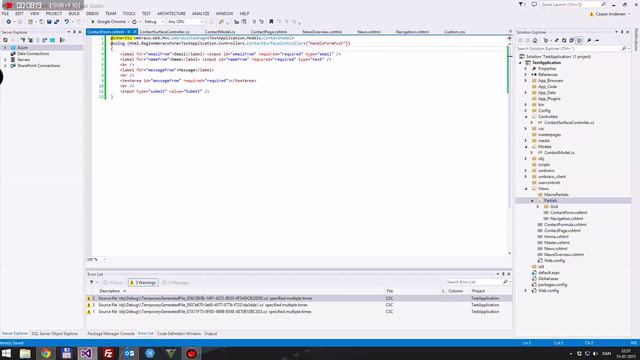Viewport: 640px width, 360px height.
Task: Open the DEBUG menu
Action: 92,13
